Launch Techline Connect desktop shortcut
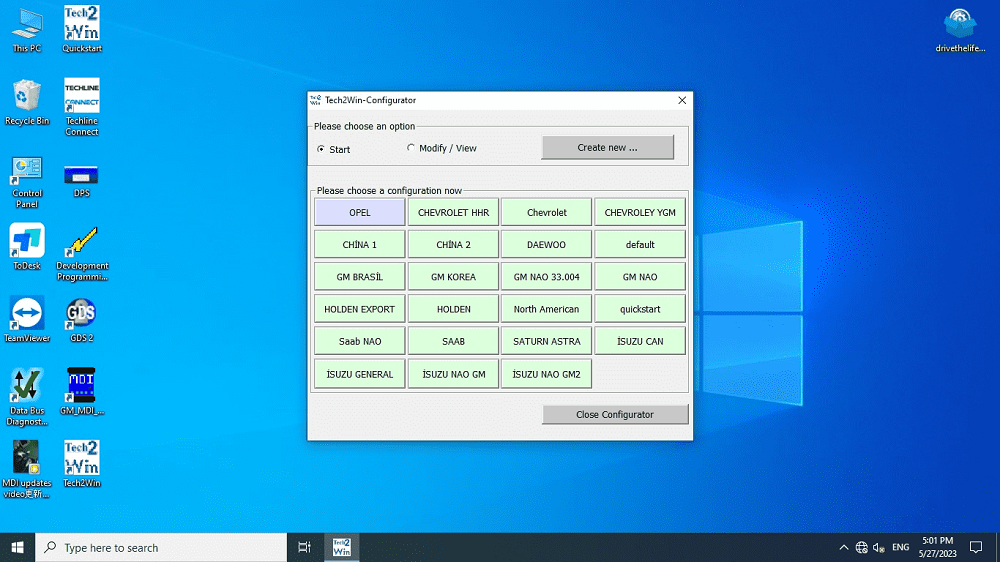Image resolution: width=1000 pixels, height=562 pixels. tap(81, 98)
